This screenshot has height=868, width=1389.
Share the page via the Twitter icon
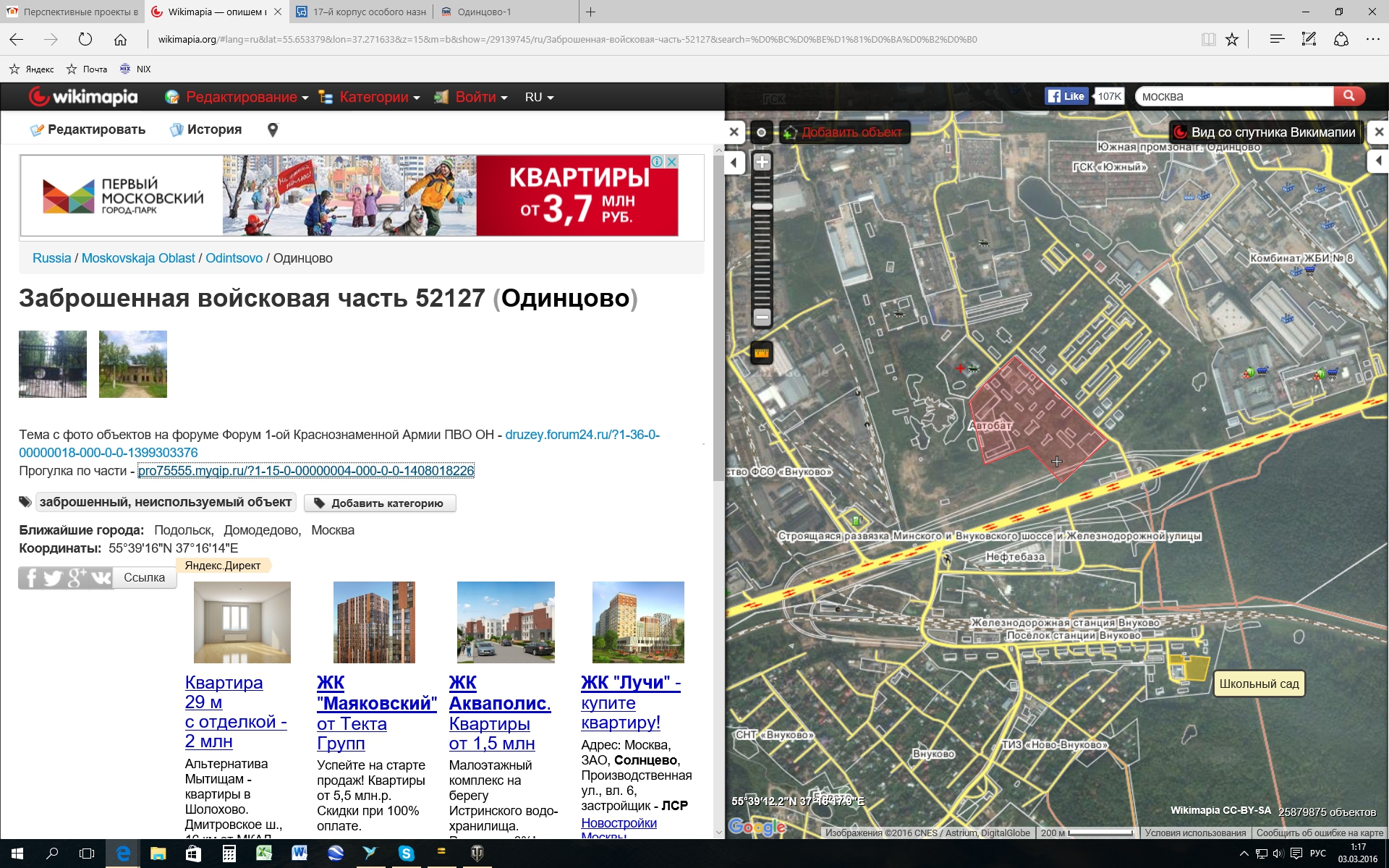pyautogui.click(x=53, y=577)
